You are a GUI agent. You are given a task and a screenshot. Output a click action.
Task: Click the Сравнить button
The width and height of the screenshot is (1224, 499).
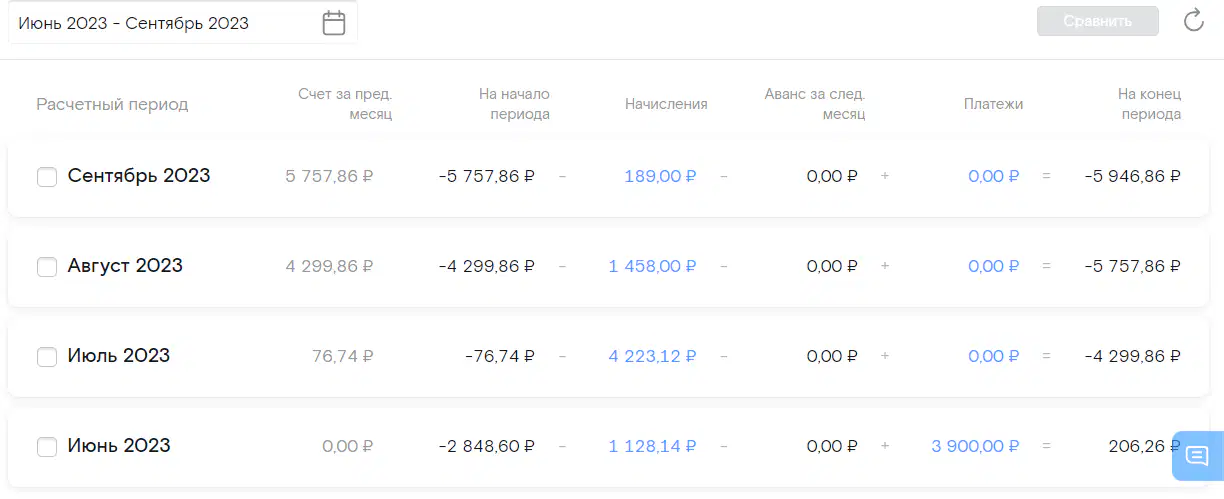pyautogui.click(x=1098, y=21)
